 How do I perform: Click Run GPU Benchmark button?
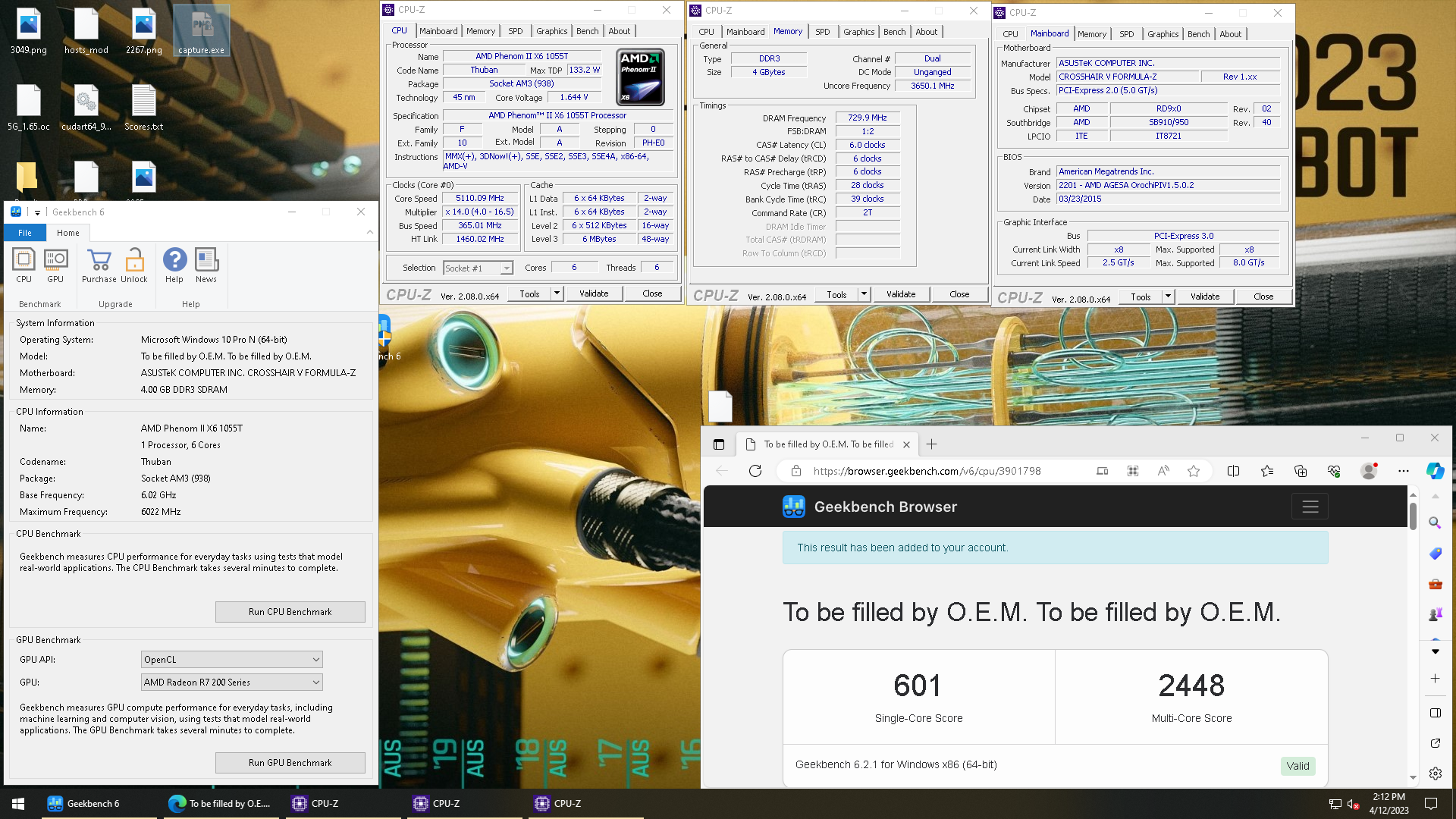pos(290,763)
